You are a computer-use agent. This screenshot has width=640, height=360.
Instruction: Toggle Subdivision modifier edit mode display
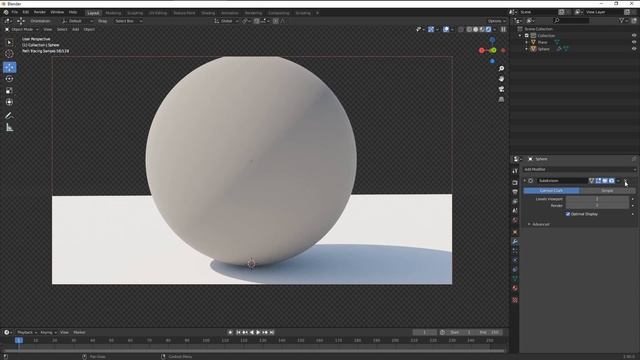click(598, 180)
